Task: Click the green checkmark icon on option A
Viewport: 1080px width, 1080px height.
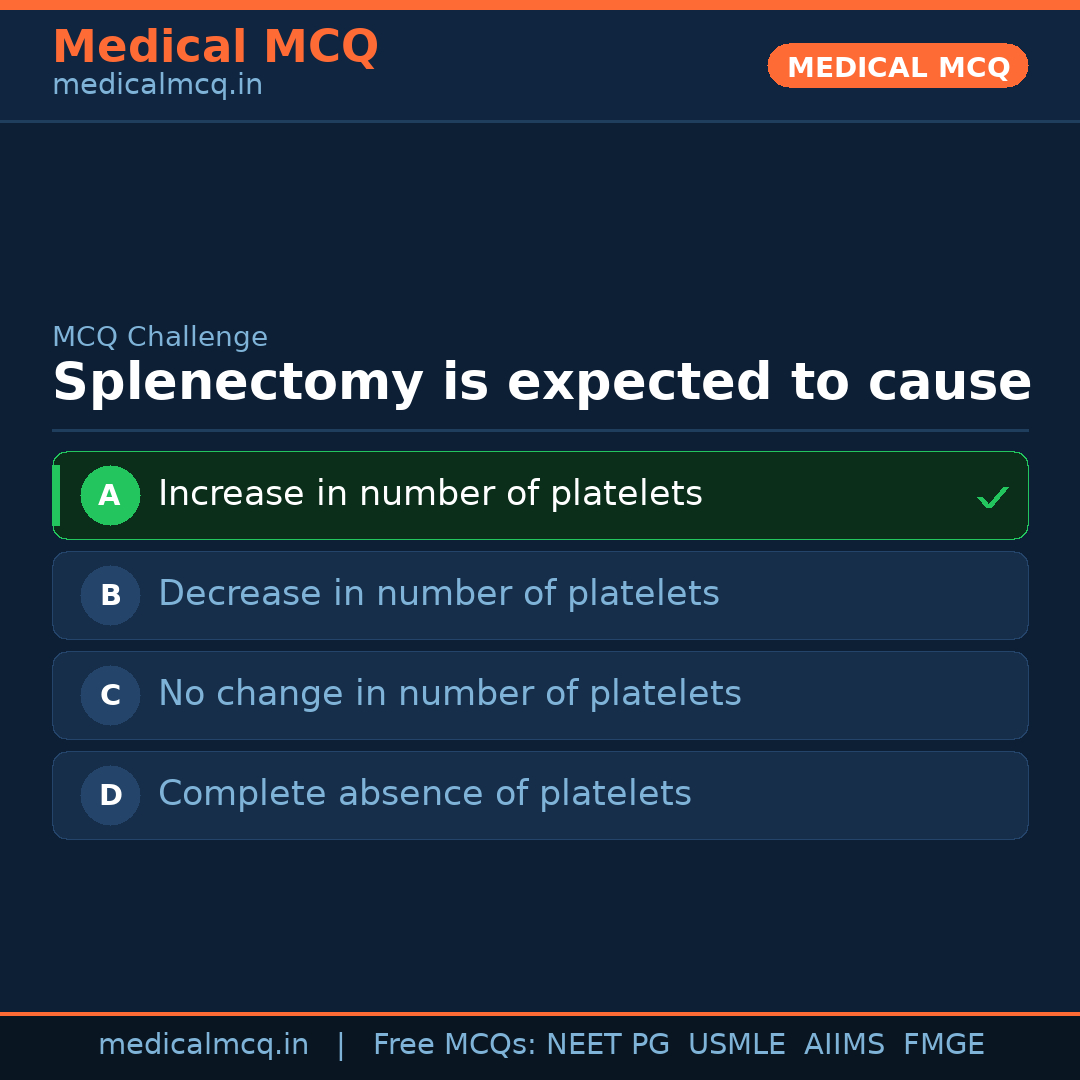Action: pos(992,497)
